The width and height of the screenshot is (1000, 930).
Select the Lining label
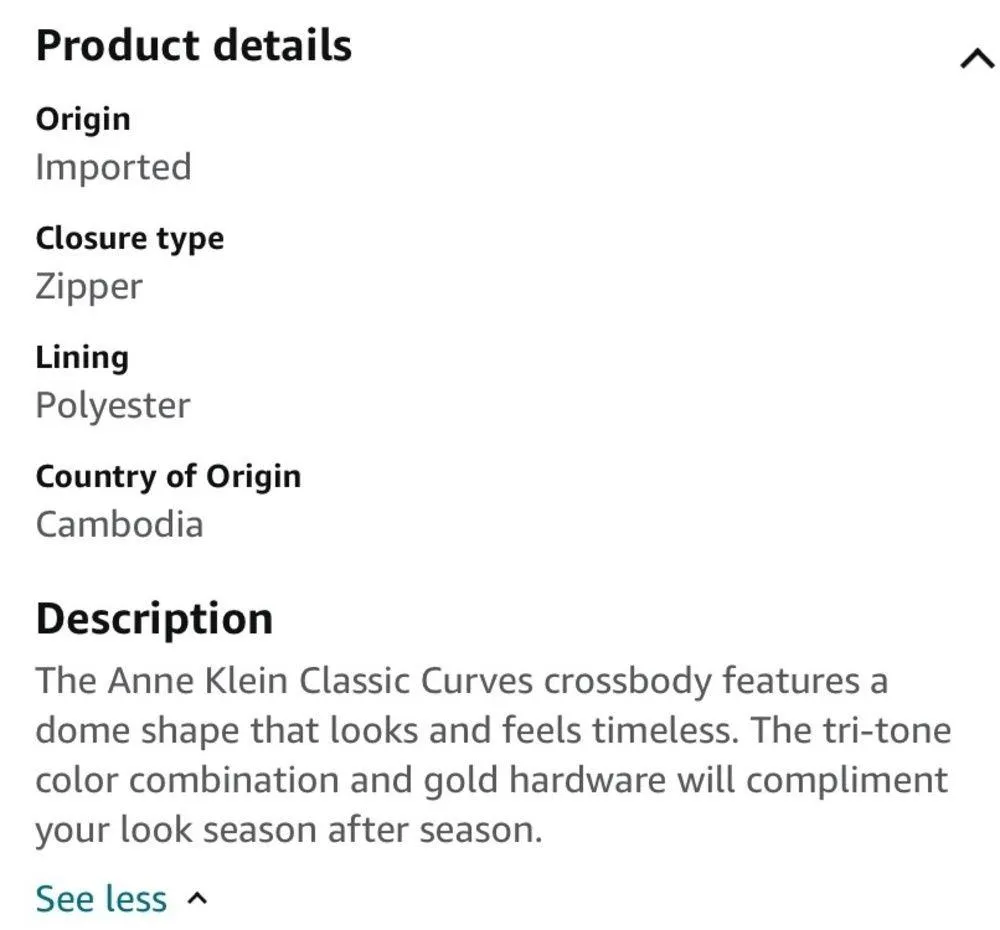(x=82, y=357)
